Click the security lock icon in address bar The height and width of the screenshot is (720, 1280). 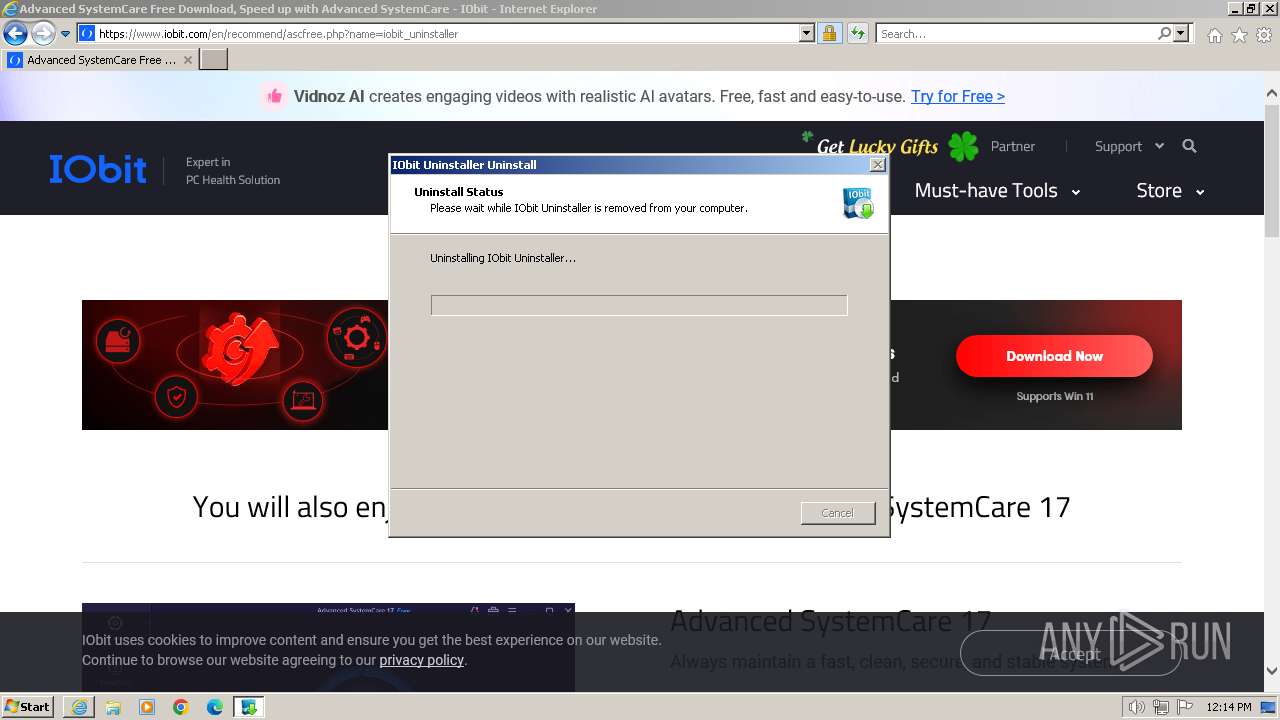coord(829,34)
